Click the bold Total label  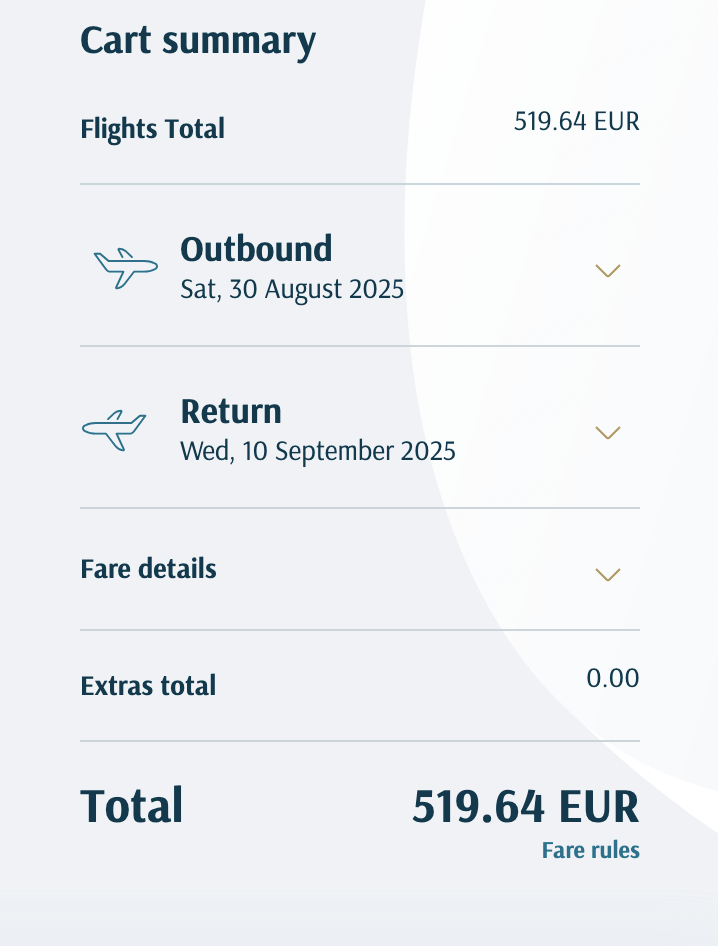132,805
